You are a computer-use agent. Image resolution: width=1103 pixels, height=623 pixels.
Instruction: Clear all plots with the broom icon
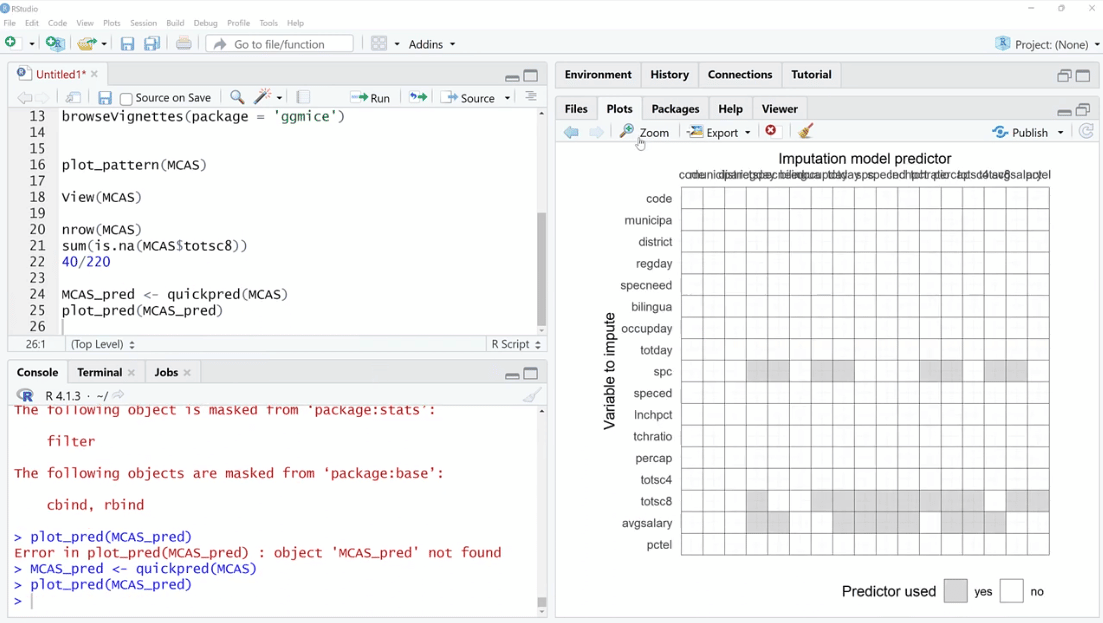(x=806, y=131)
